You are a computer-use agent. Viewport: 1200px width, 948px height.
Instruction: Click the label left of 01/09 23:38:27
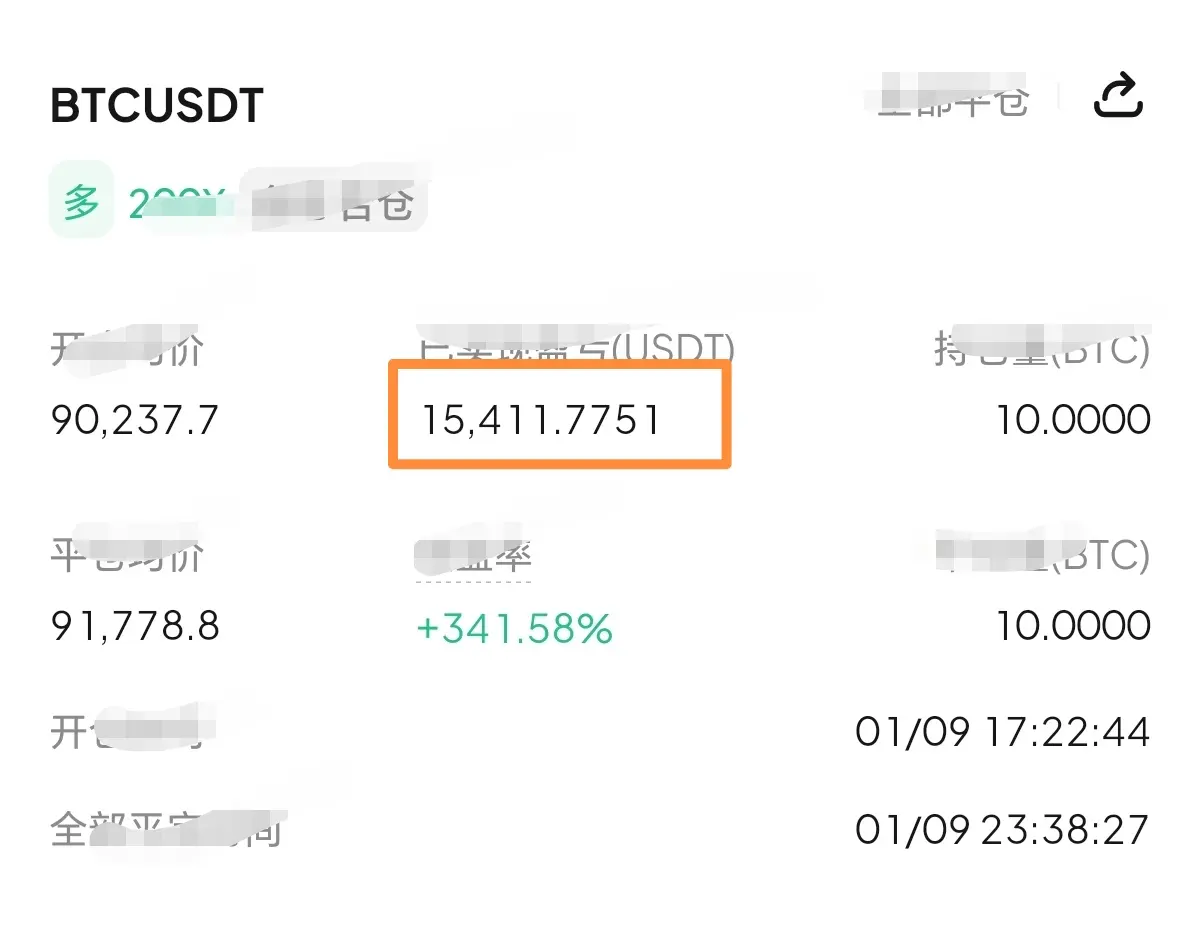[165, 830]
